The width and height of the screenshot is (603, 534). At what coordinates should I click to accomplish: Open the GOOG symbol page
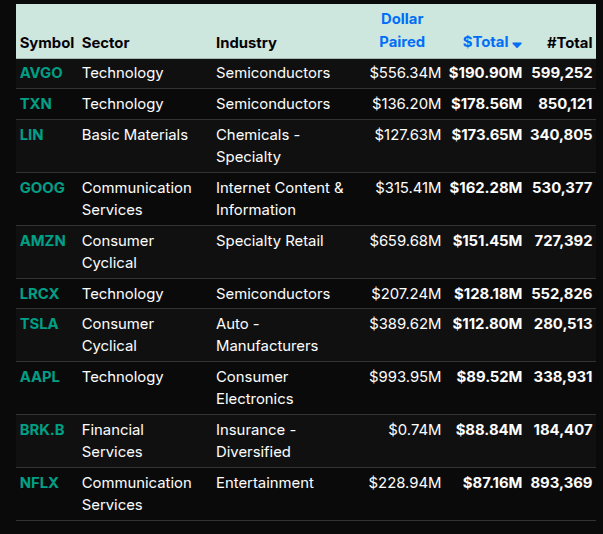(x=42, y=188)
